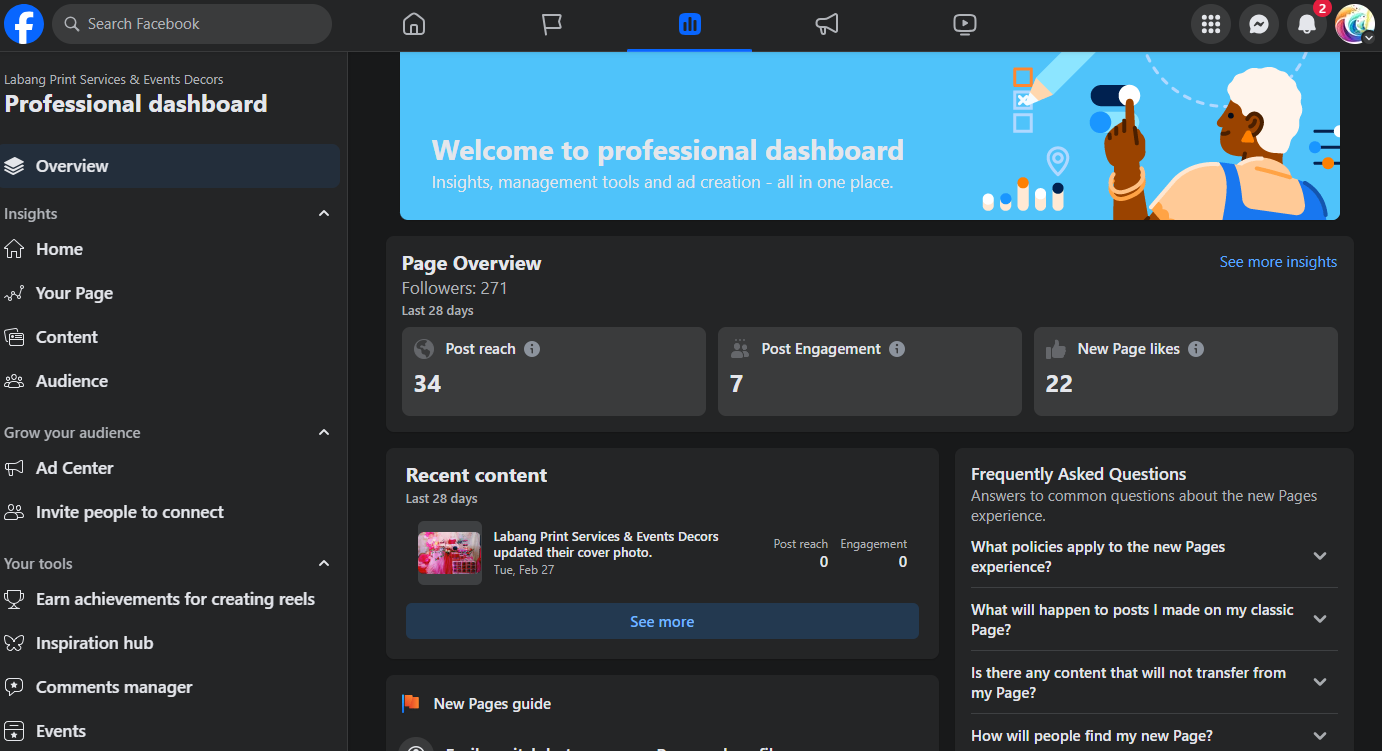Click the Content icon in sidebar
The width and height of the screenshot is (1382, 751).
[x=14, y=337]
